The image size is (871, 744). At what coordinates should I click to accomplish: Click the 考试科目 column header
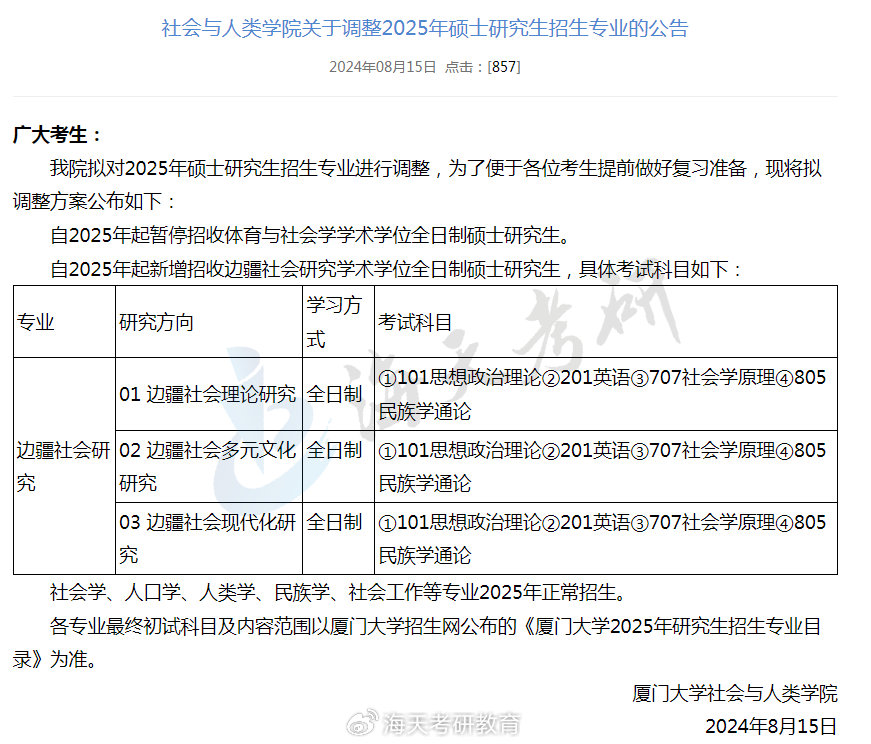click(415, 322)
